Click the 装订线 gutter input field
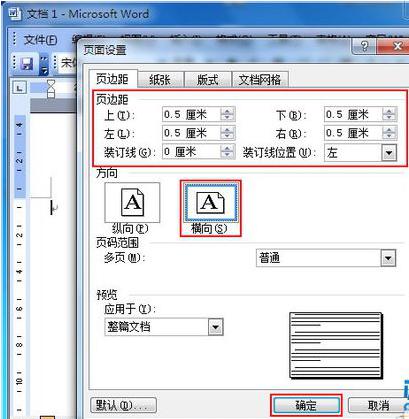 191,152
